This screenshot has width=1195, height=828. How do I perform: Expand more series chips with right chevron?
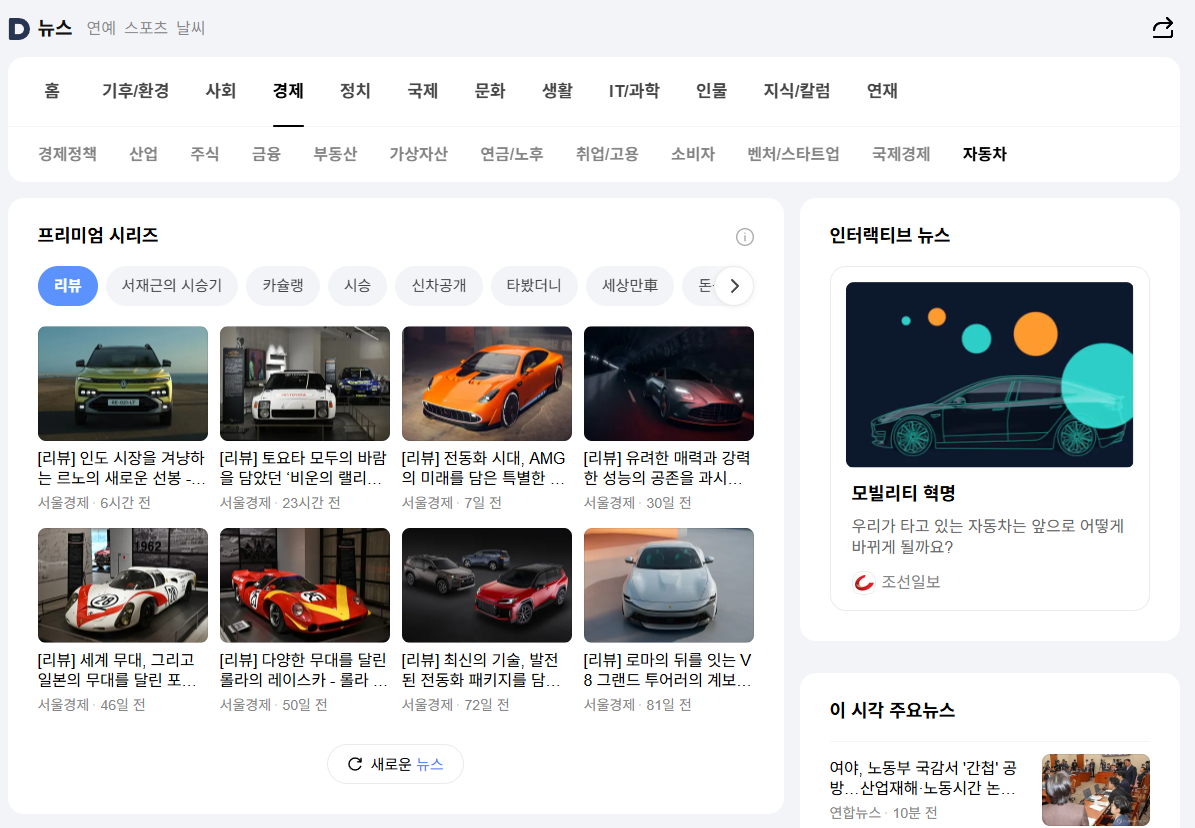(734, 286)
